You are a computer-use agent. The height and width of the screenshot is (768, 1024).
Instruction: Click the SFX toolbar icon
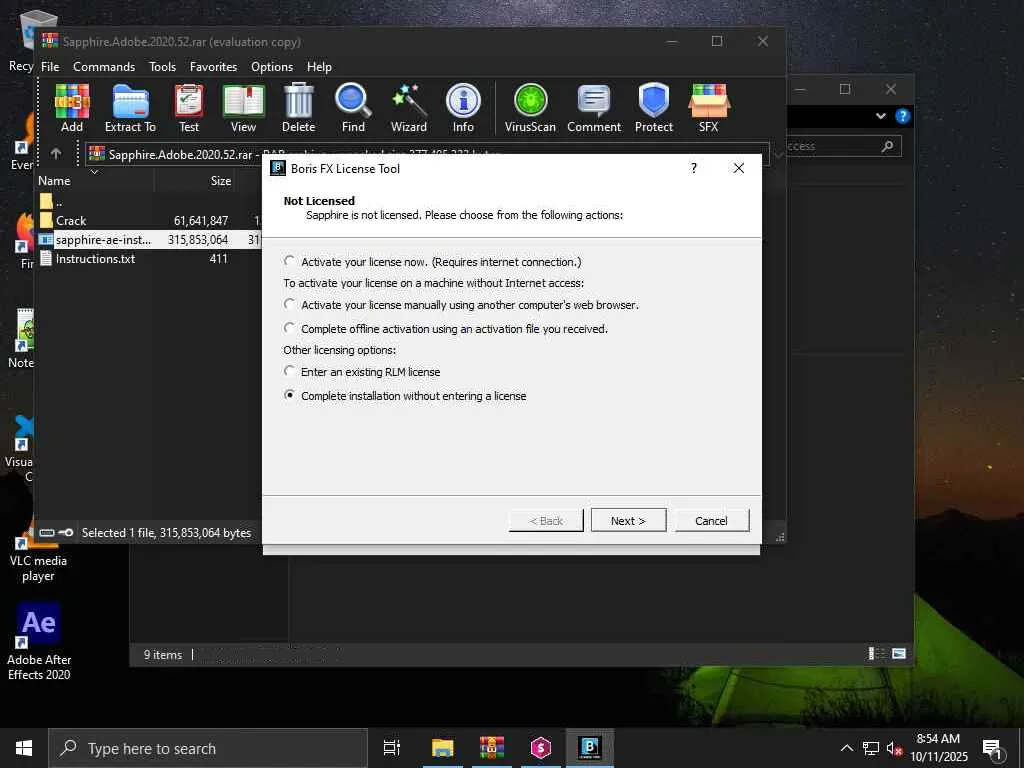click(709, 108)
